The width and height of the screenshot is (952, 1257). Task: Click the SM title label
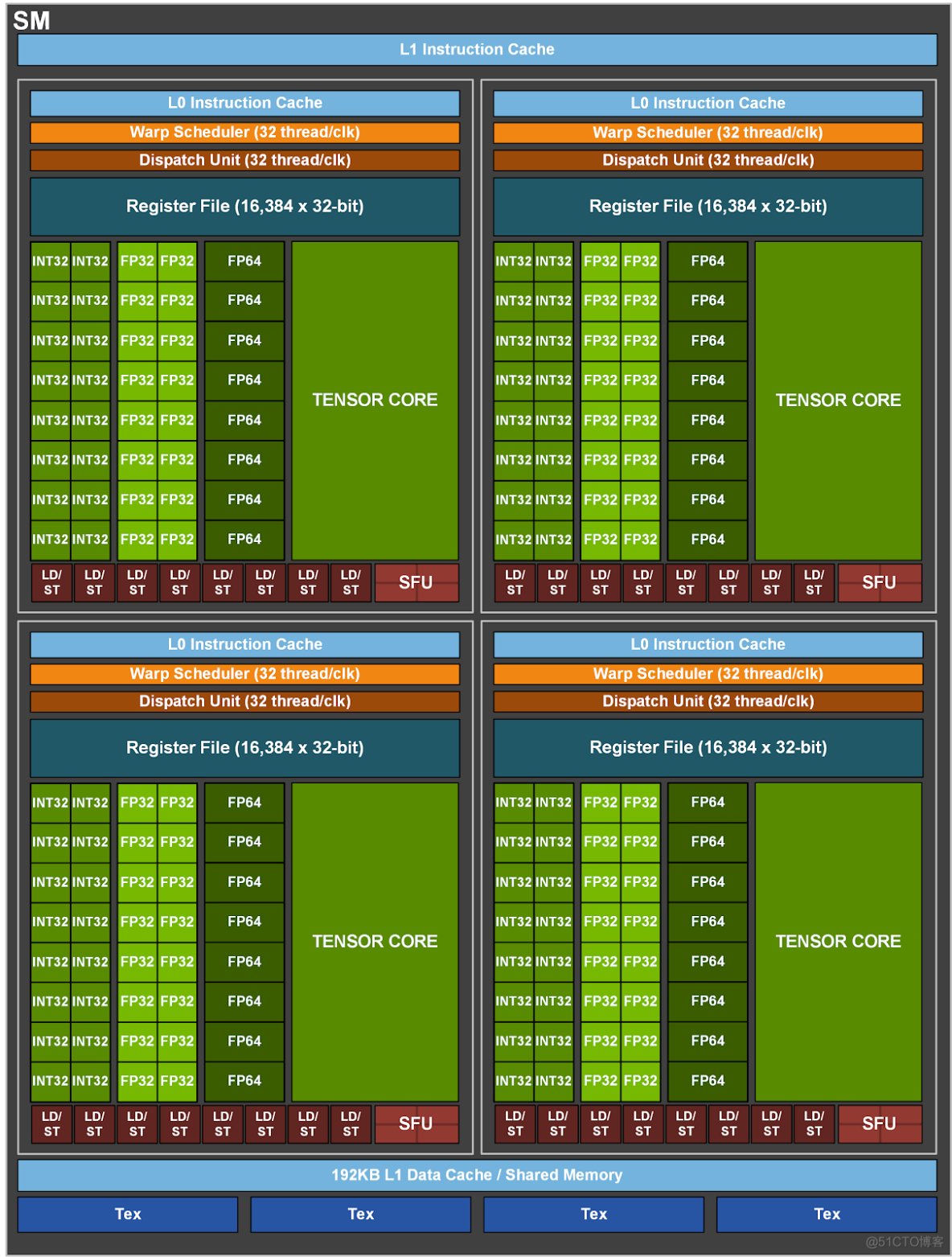click(31, 20)
